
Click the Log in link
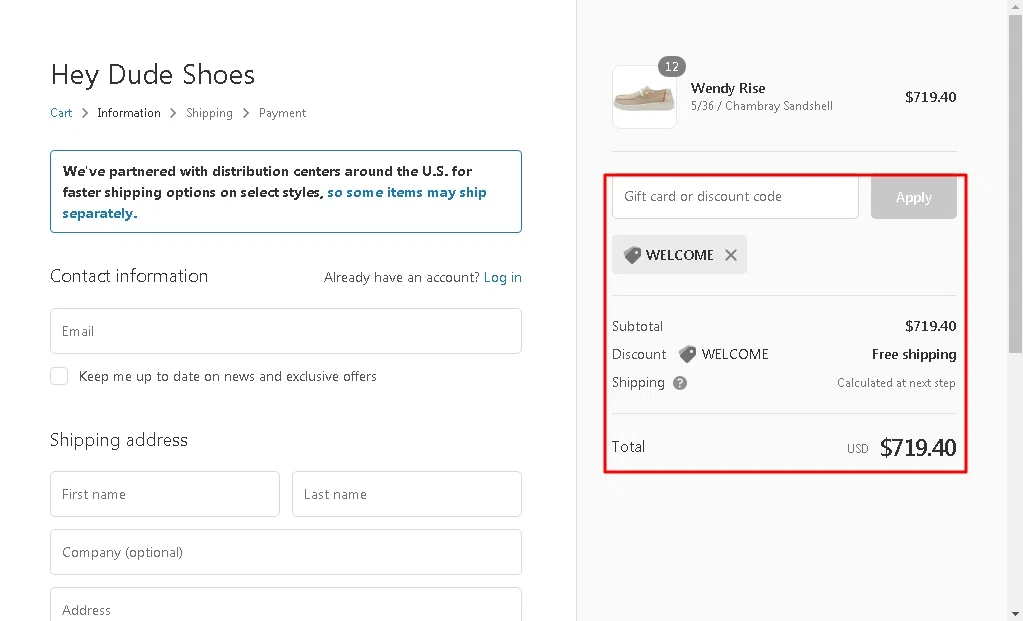coord(502,277)
